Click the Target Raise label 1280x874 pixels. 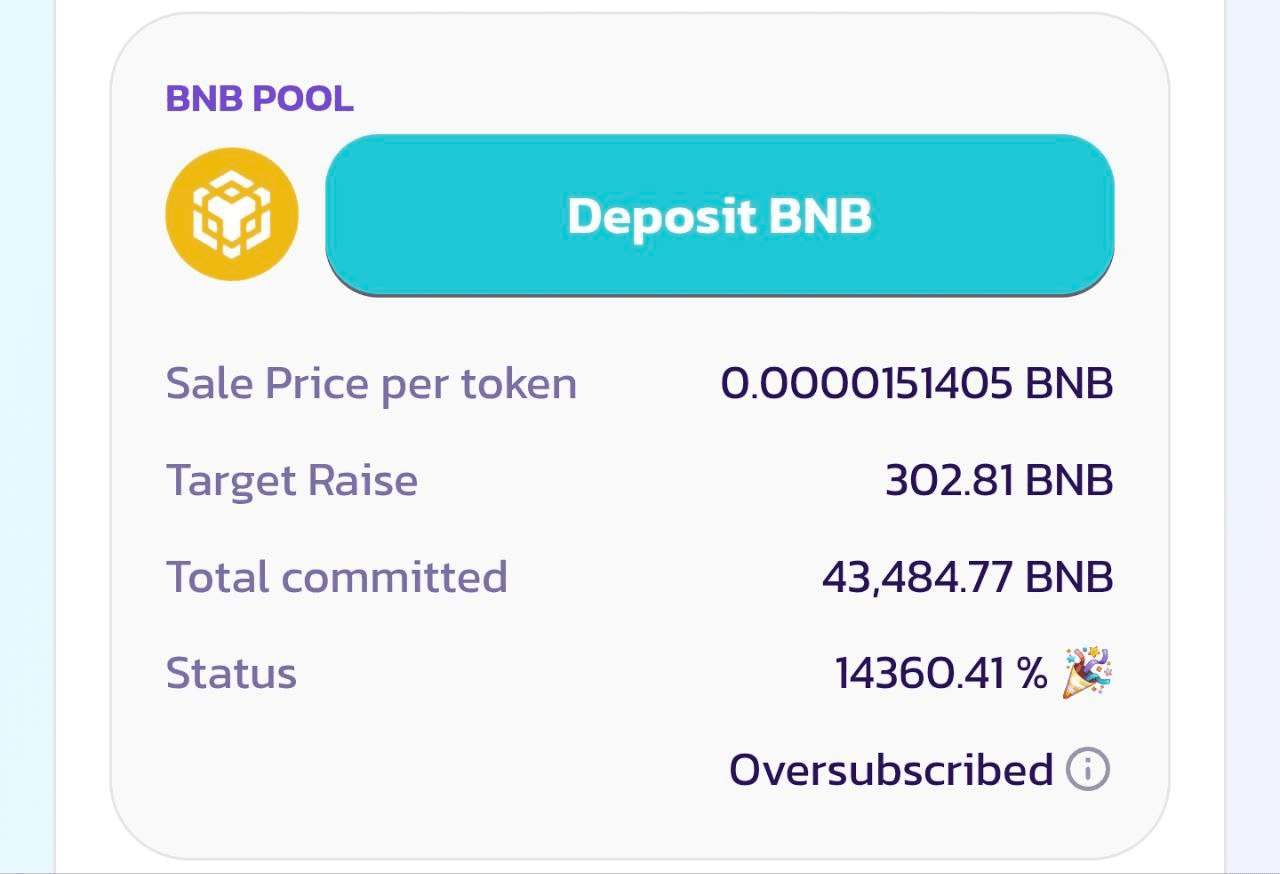pos(291,480)
